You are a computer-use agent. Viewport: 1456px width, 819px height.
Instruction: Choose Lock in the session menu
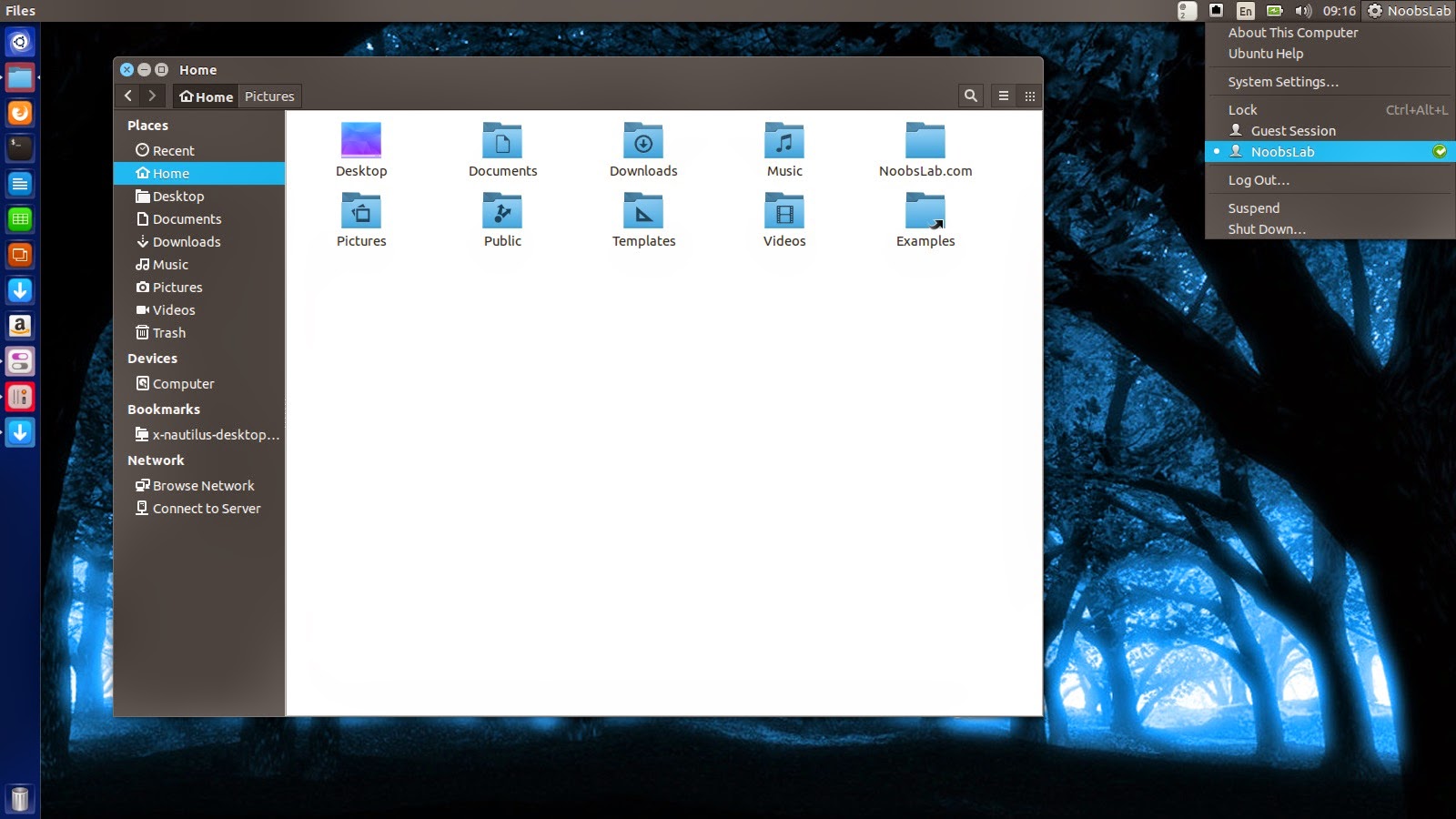click(x=1330, y=109)
